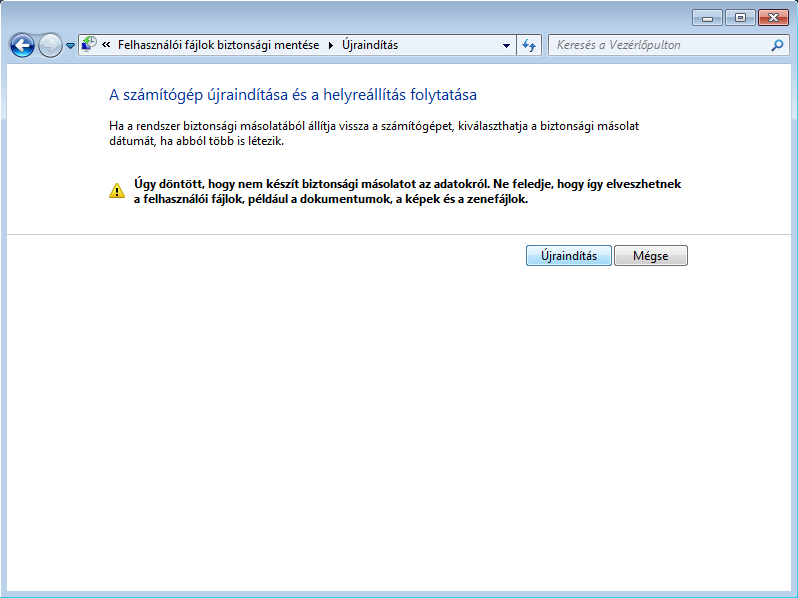798x598 pixels.
Task: Open the recent pages dropdown arrow
Action: [x=70, y=46]
